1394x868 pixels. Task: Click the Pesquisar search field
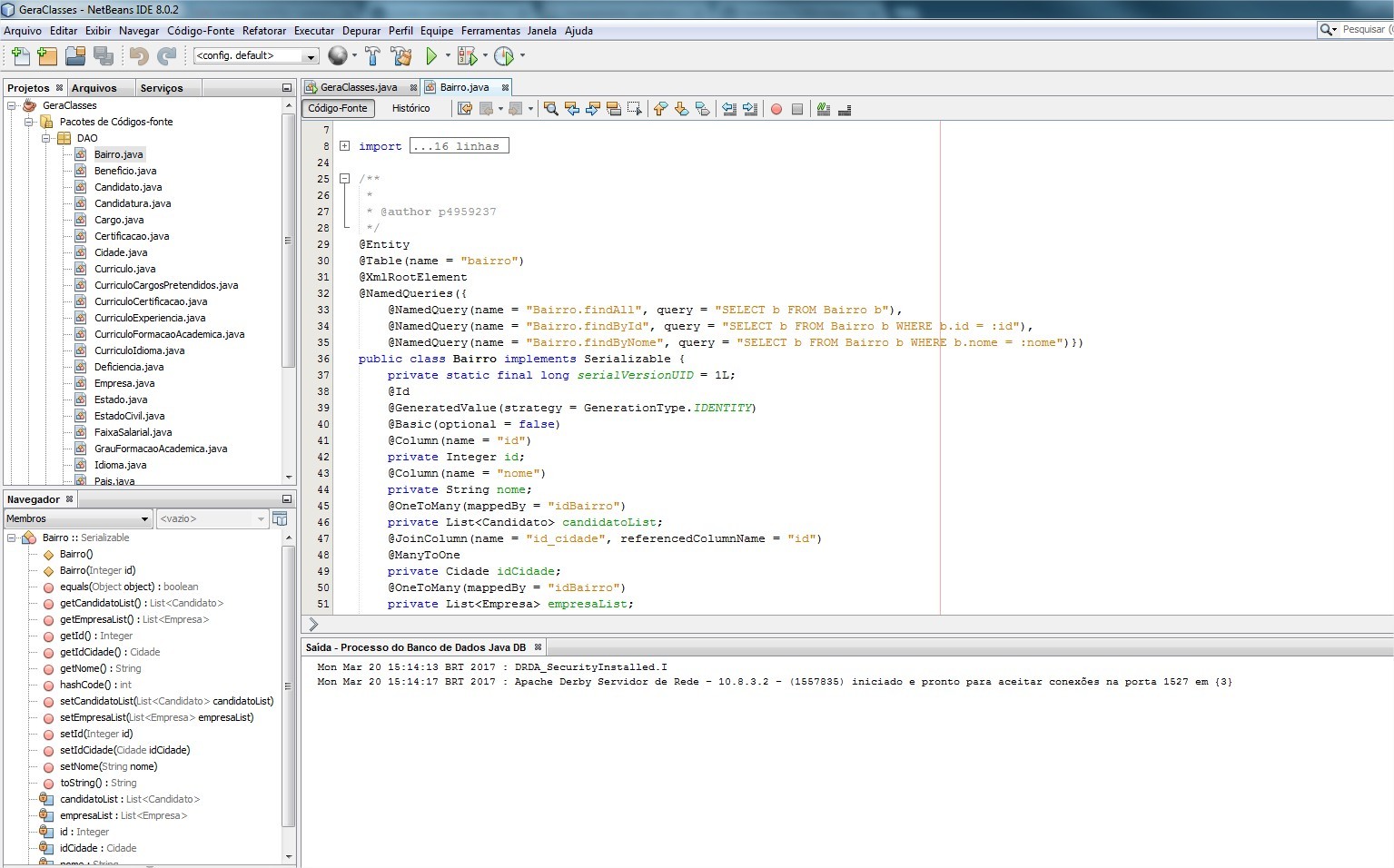click(1365, 30)
